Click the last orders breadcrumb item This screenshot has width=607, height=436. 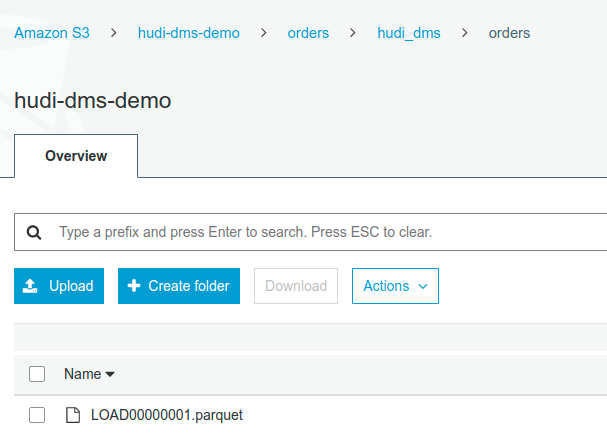coord(509,33)
